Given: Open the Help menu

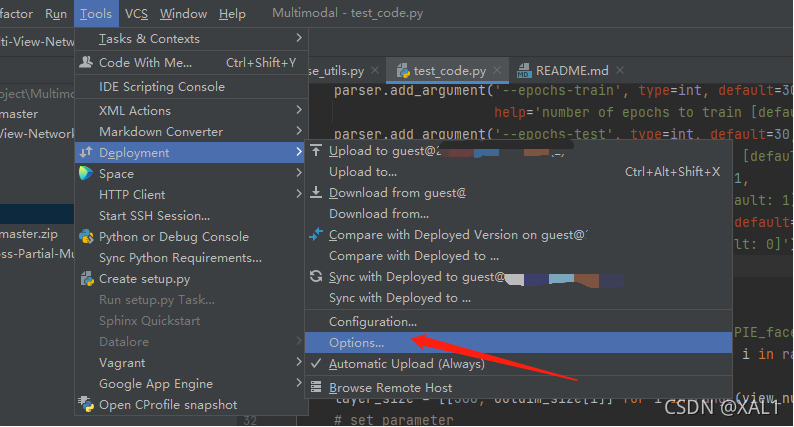Looking at the screenshot, I should [x=232, y=14].
